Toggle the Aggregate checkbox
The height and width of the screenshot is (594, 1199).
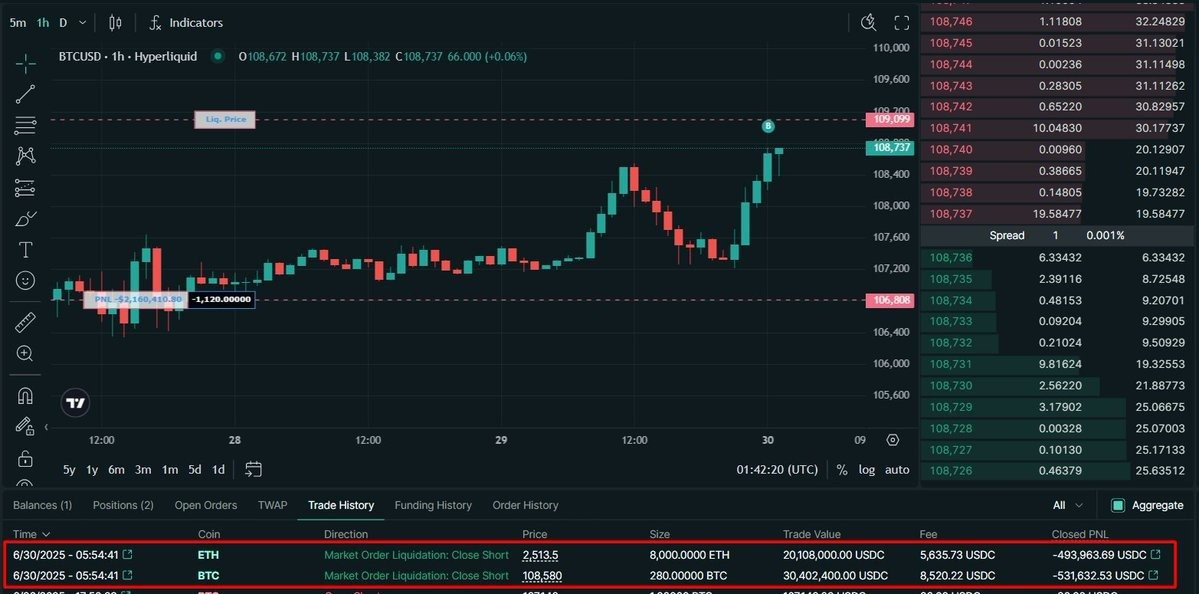pos(1119,505)
